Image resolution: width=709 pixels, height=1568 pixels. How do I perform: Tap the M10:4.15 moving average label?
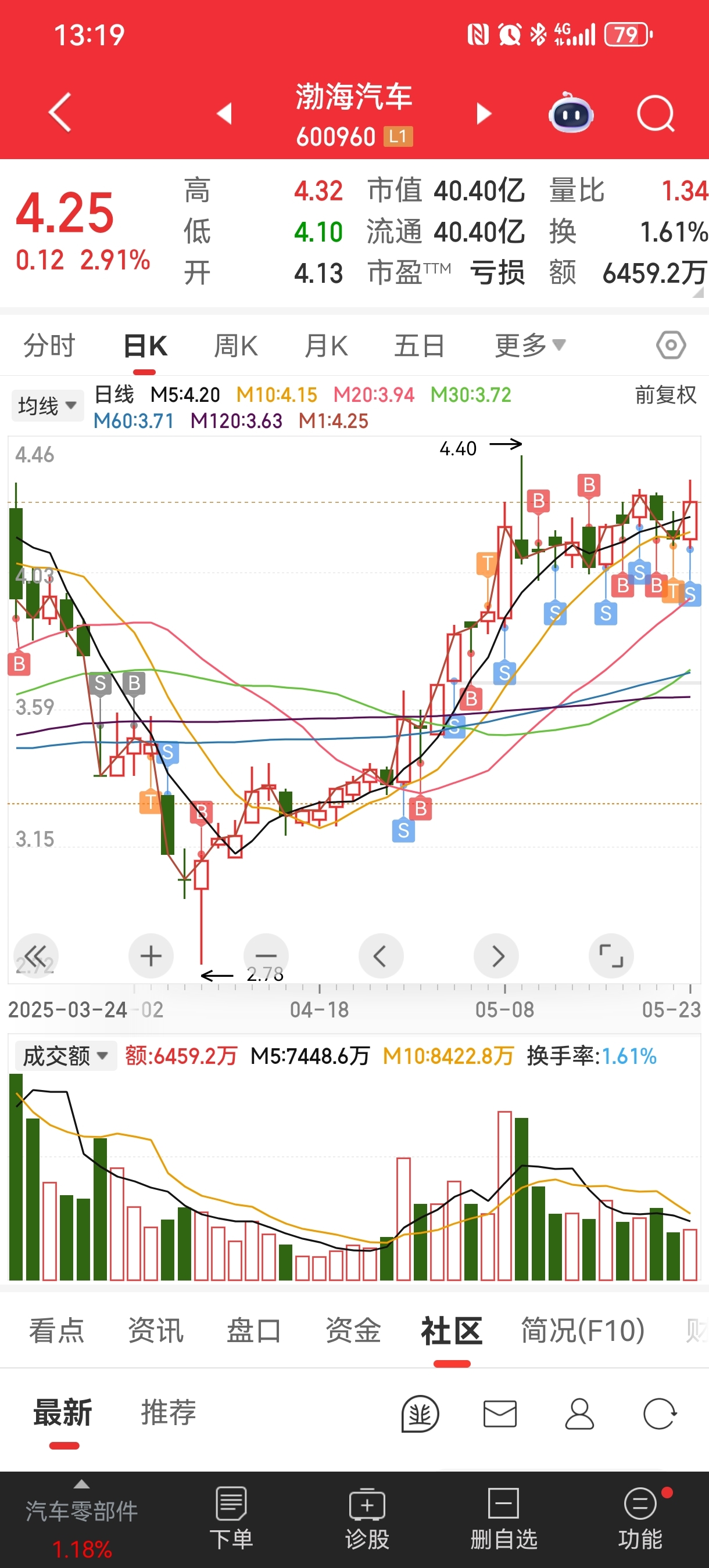[x=277, y=394]
